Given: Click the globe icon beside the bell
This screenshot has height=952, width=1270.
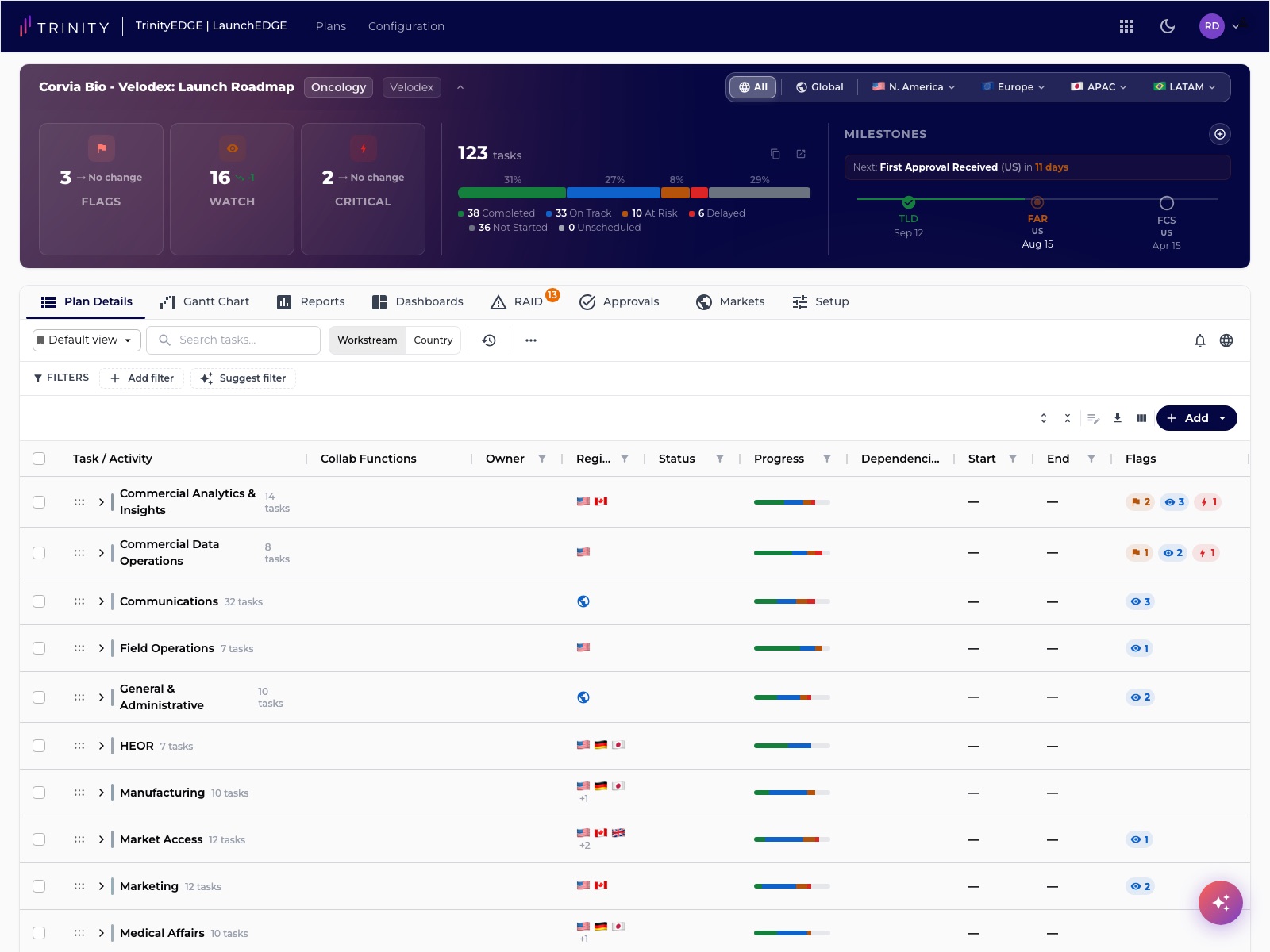Looking at the screenshot, I should point(1226,340).
